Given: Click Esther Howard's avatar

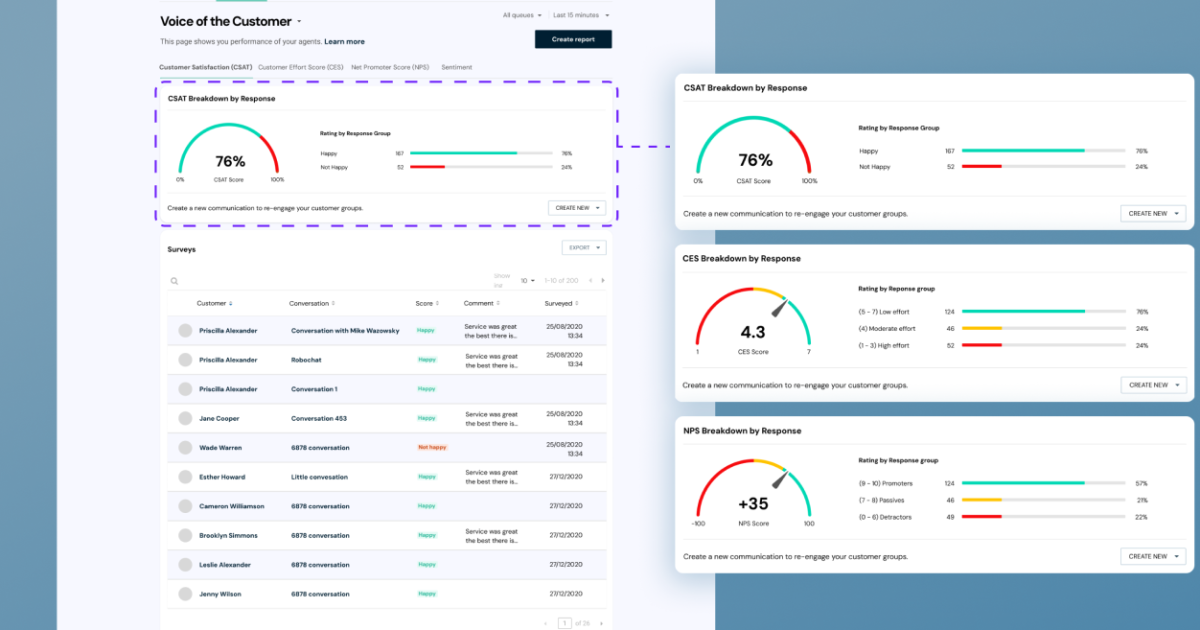Looking at the screenshot, I should tap(185, 477).
